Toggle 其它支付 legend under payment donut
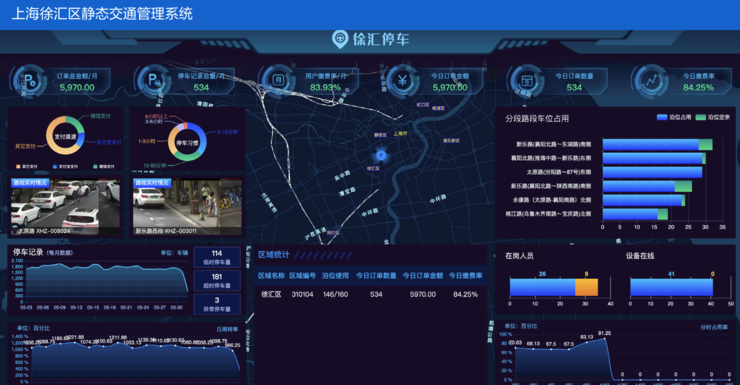Image resolution: width=740 pixels, height=385 pixels. (27, 167)
